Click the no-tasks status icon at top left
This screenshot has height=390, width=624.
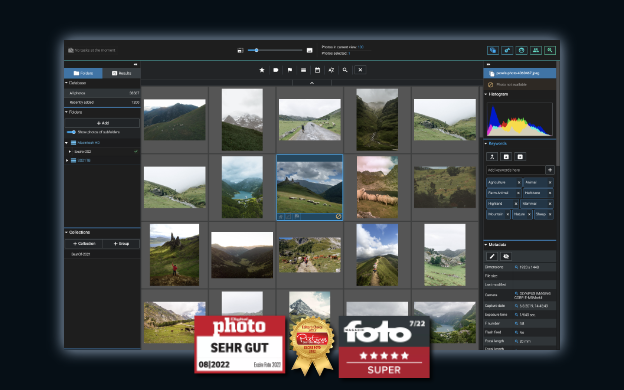click(x=71, y=51)
